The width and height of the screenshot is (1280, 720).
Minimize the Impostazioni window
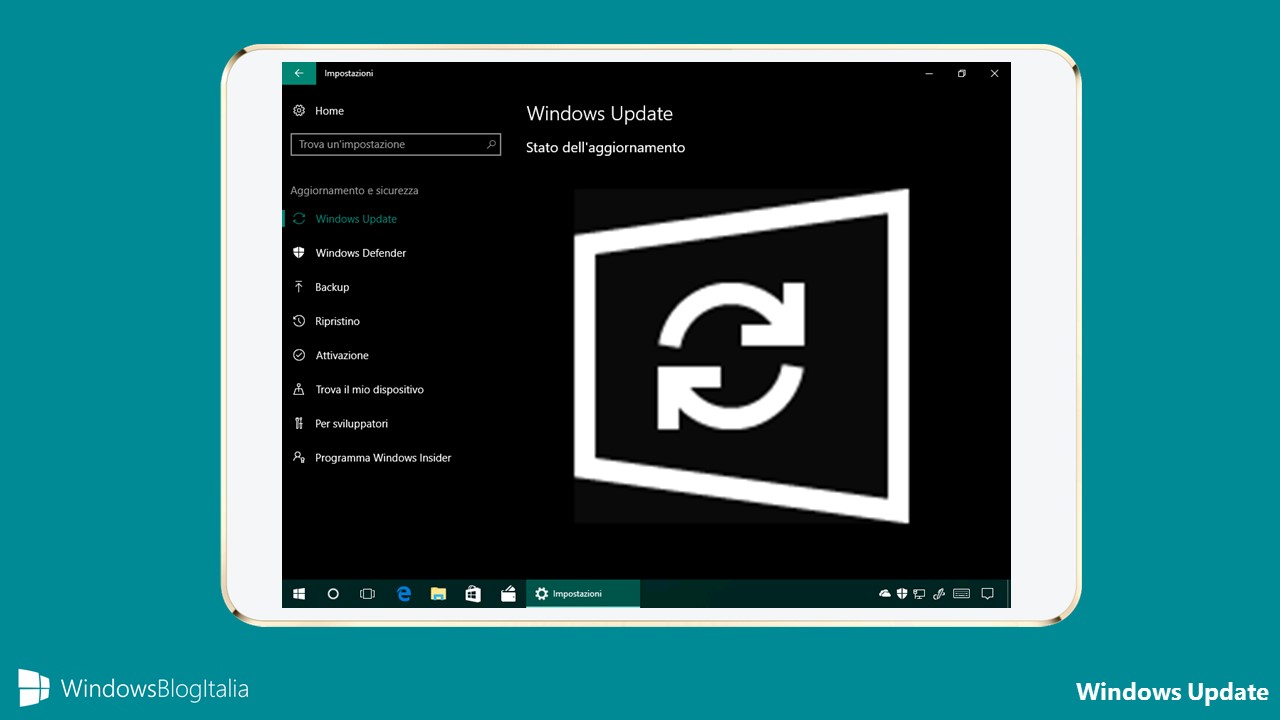(x=929, y=73)
